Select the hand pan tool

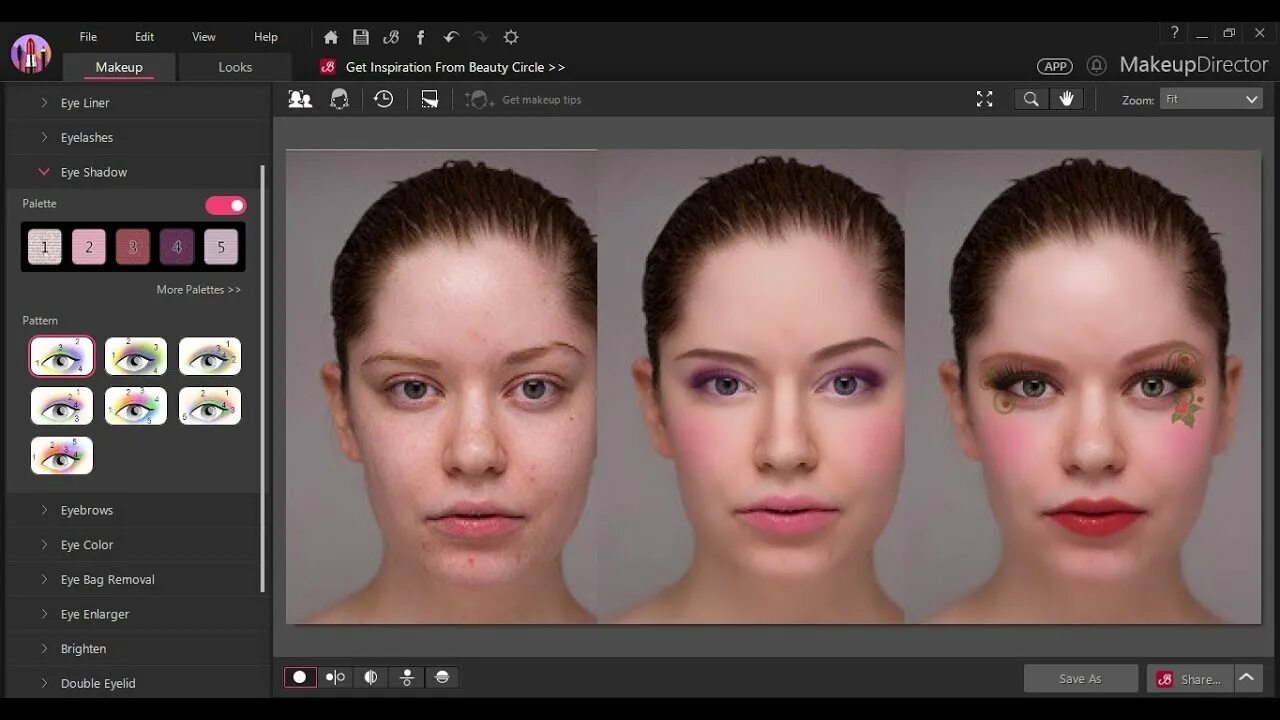[x=1066, y=99]
